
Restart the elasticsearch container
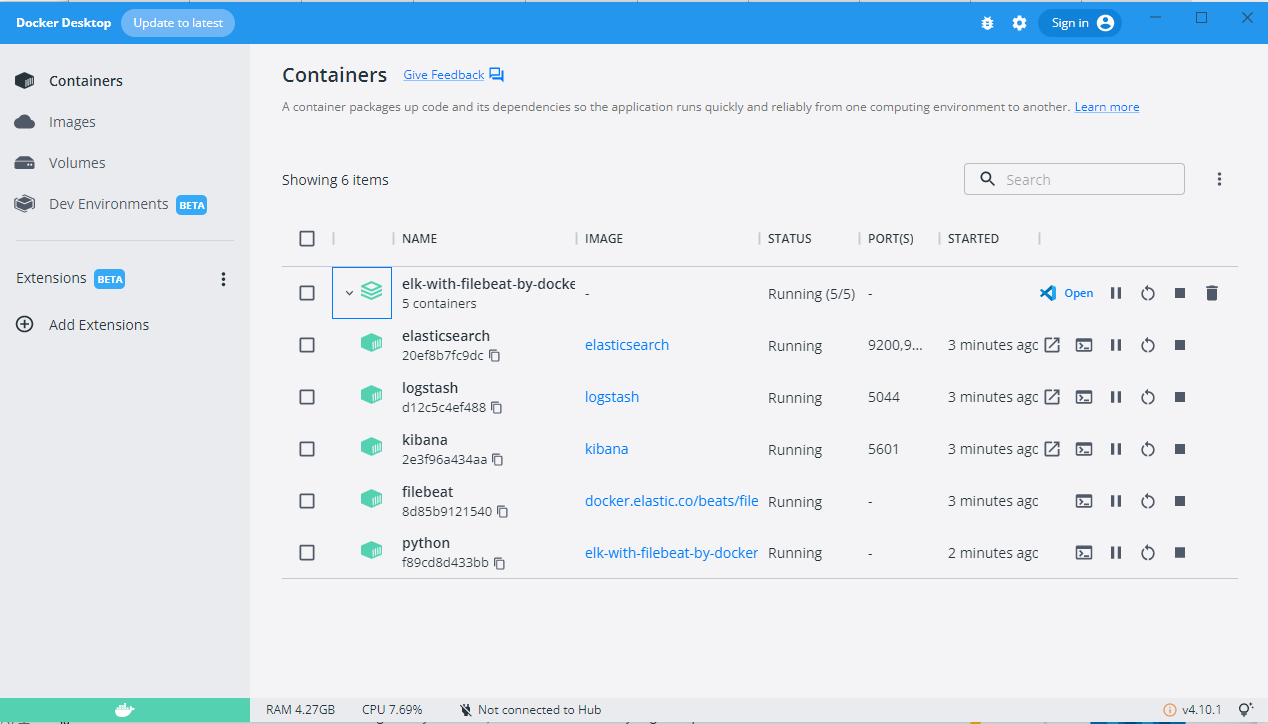pyautogui.click(x=1148, y=345)
